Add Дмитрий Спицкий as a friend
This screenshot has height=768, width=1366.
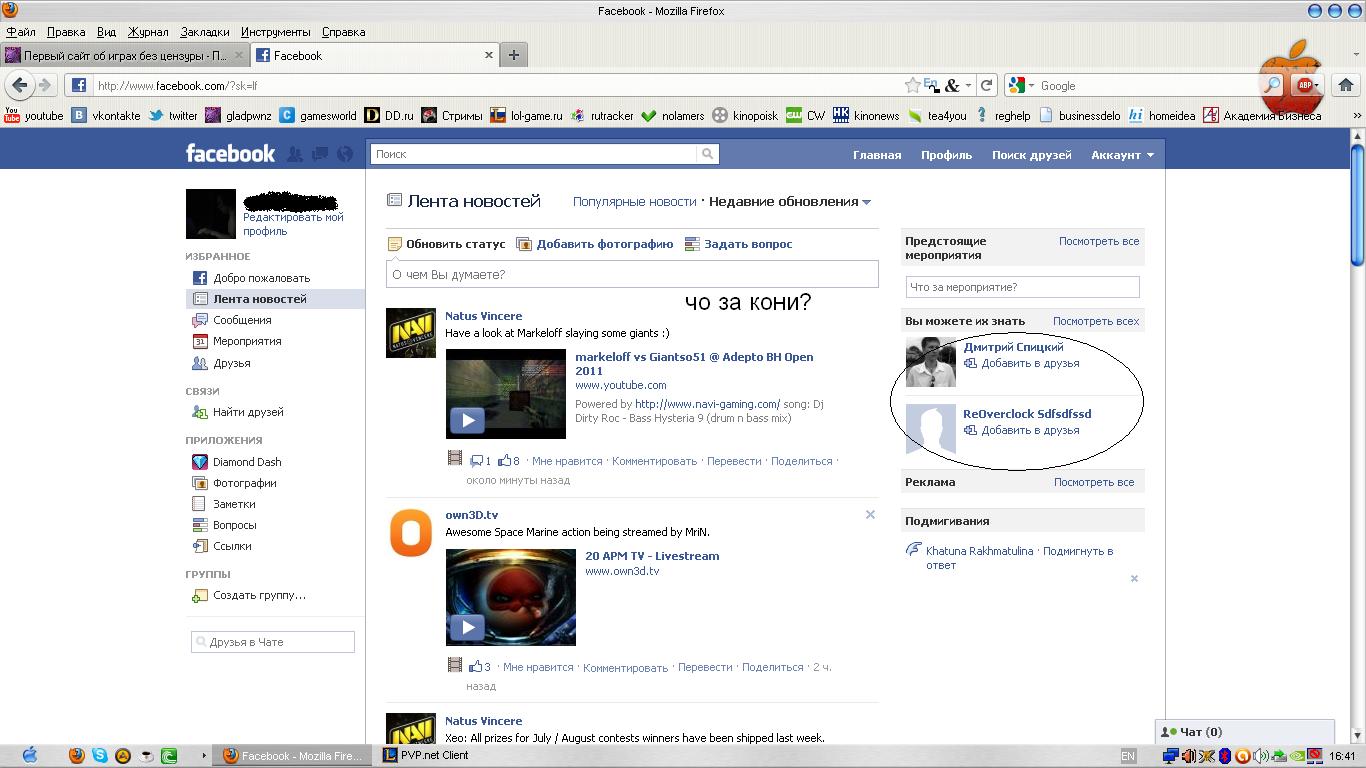[1029, 363]
